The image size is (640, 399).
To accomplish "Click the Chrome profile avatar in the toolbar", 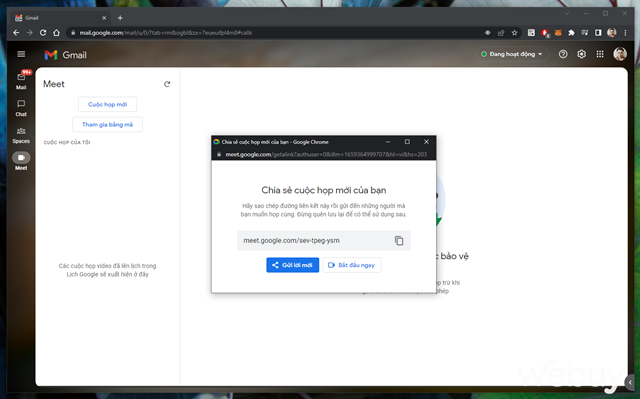I will (611, 33).
